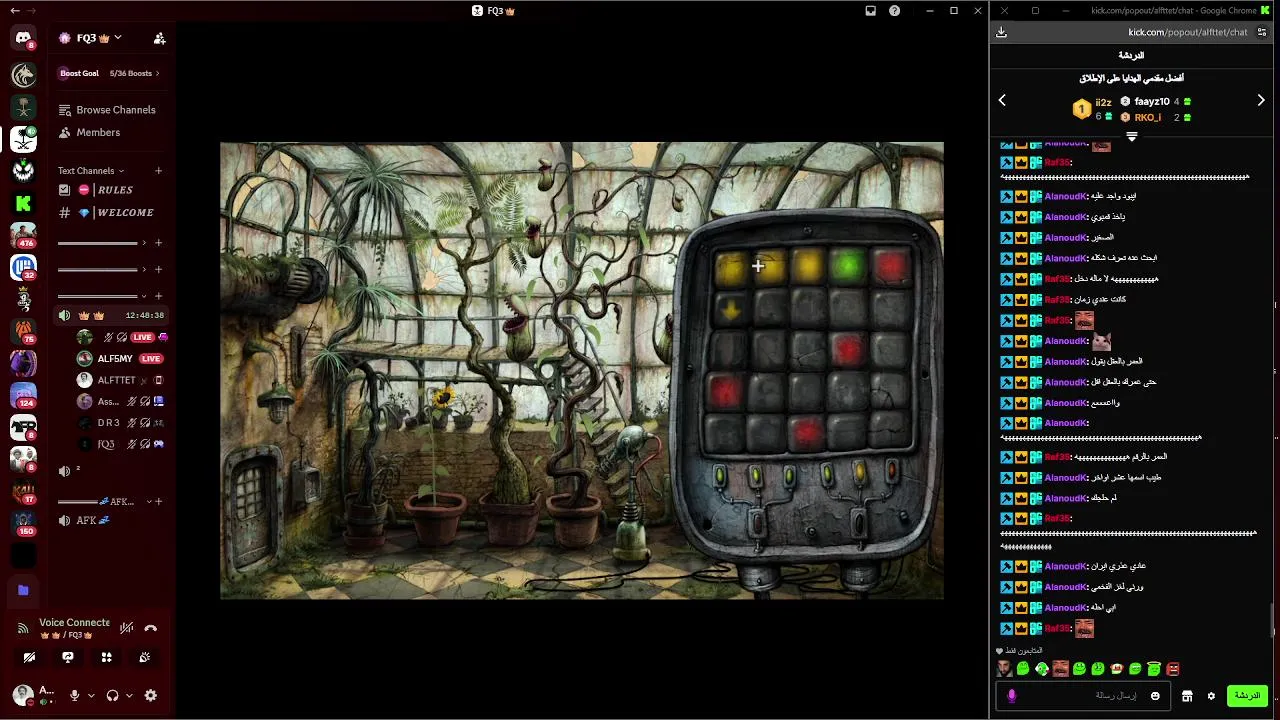
Task: Open server icon with 150 badge
Action: click(23, 523)
